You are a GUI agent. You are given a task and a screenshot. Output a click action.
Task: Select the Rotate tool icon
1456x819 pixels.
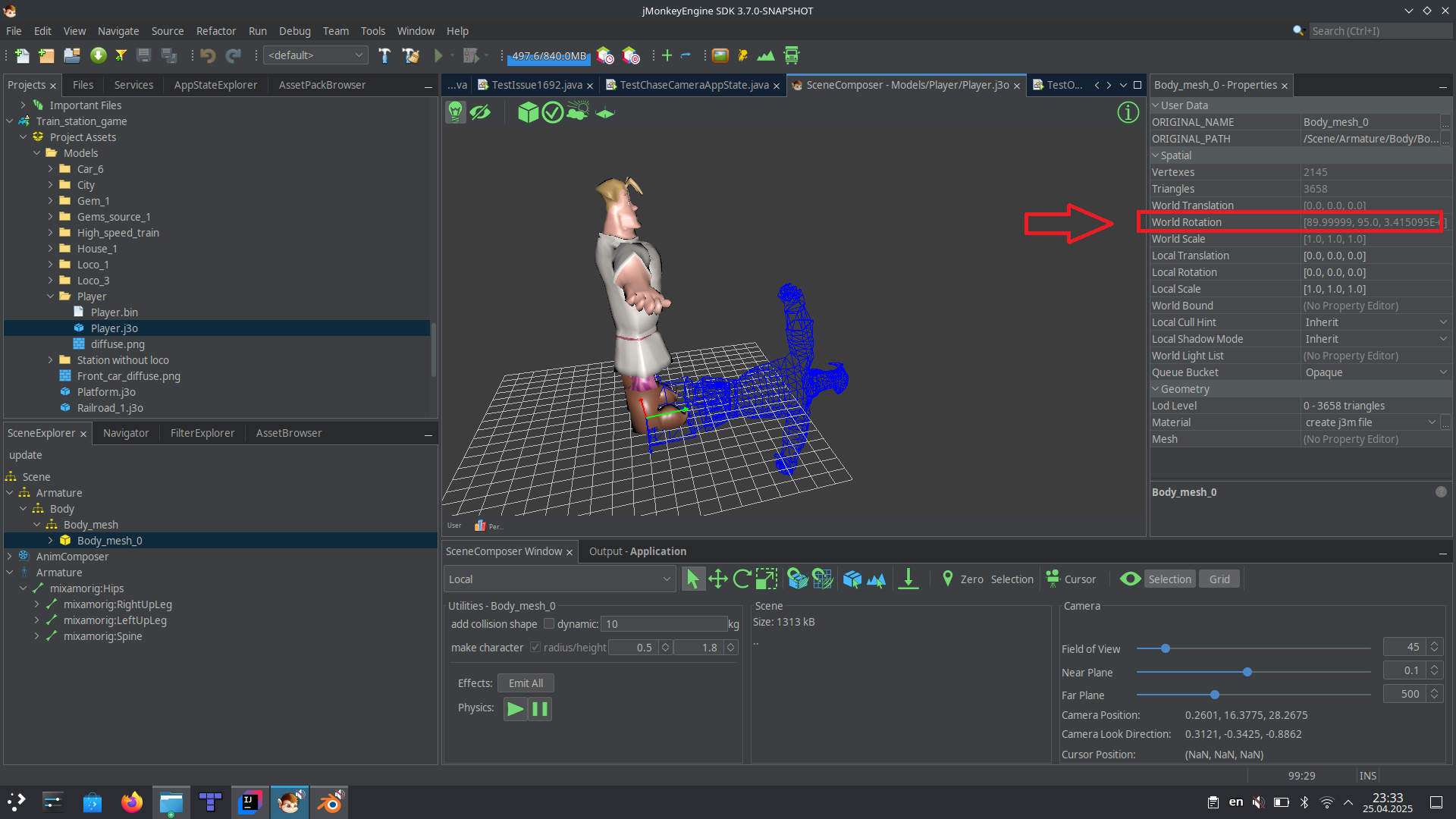pos(742,579)
